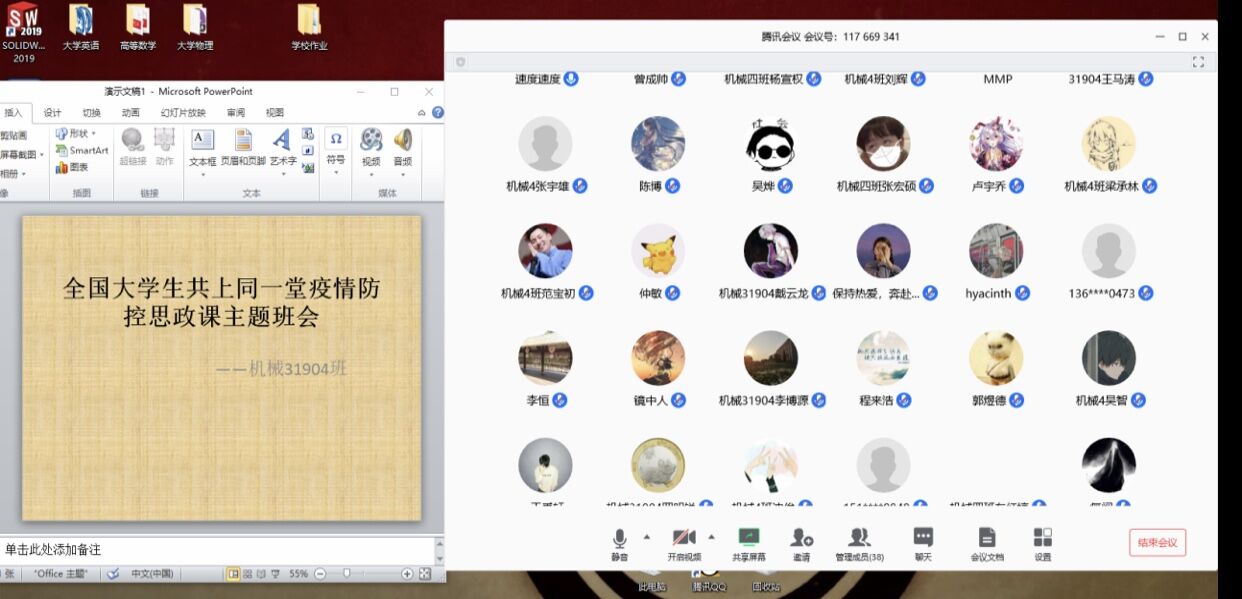This screenshot has height=599, width=1242.
Task: Switch to the 幻灯片放映 ribbon tab
Action: click(183, 113)
